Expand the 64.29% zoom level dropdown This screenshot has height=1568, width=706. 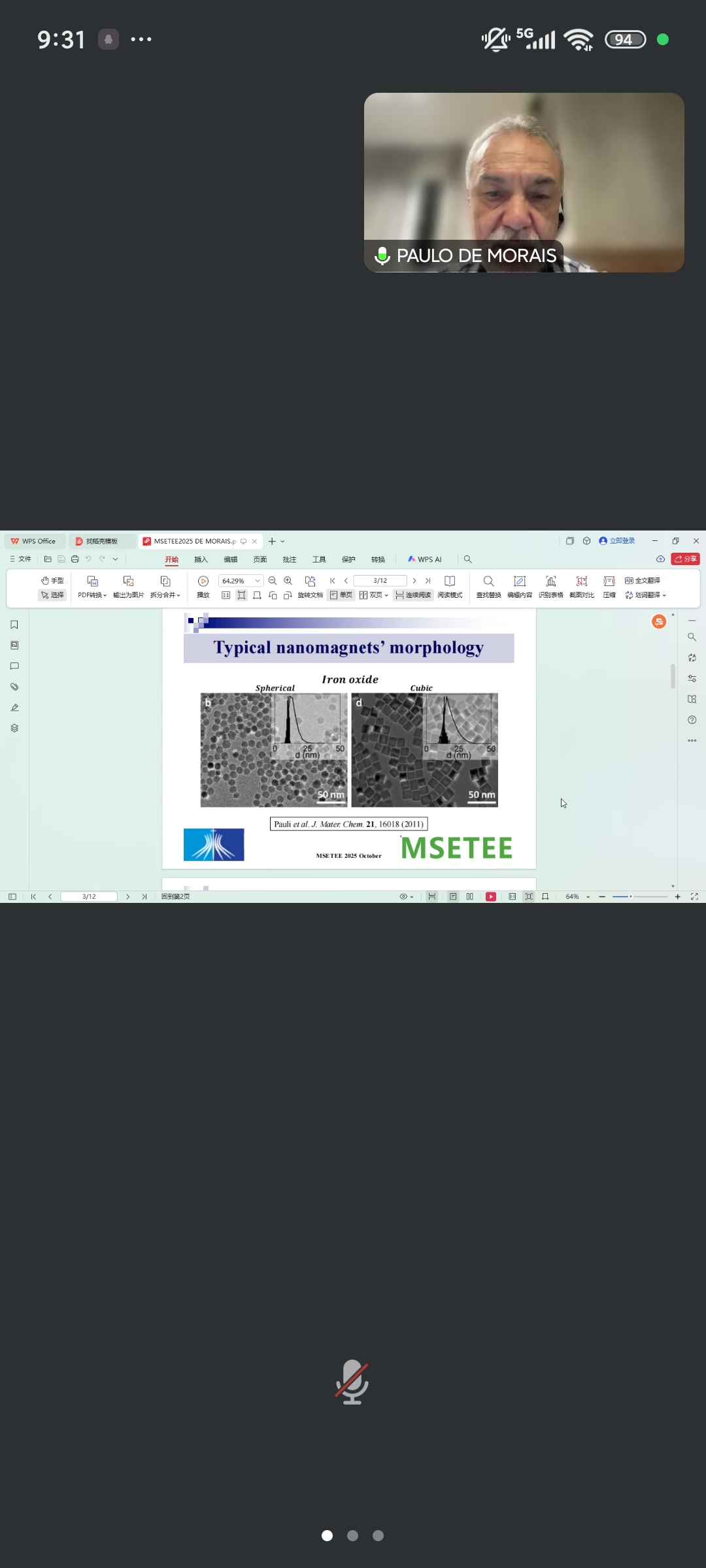point(258,581)
